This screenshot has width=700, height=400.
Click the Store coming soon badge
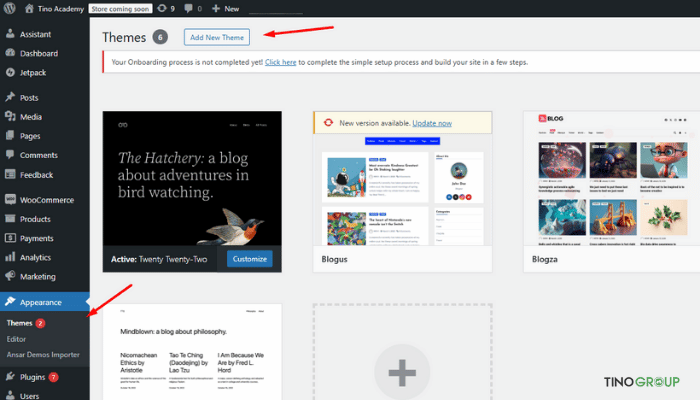(120, 8)
